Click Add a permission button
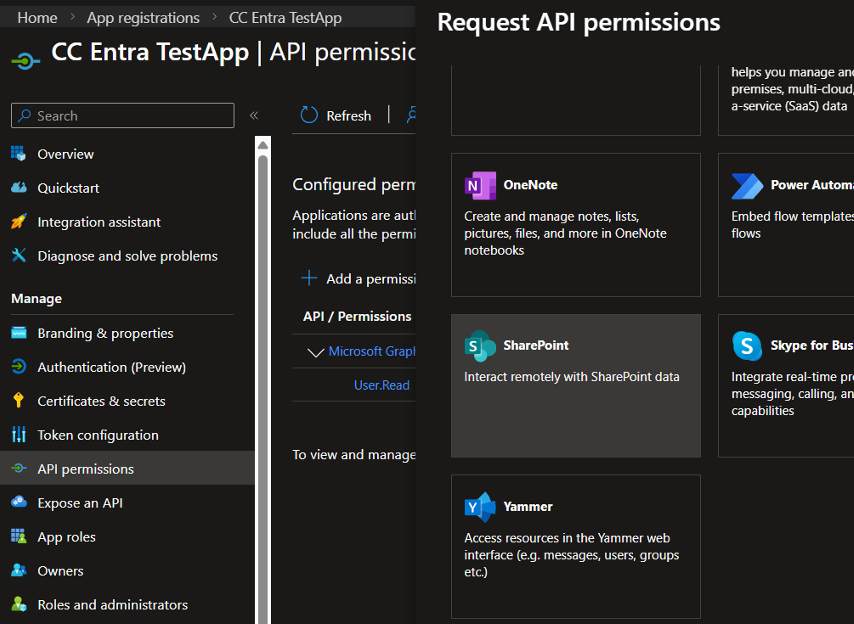Image resolution: width=854 pixels, height=624 pixels. [x=360, y=279]
